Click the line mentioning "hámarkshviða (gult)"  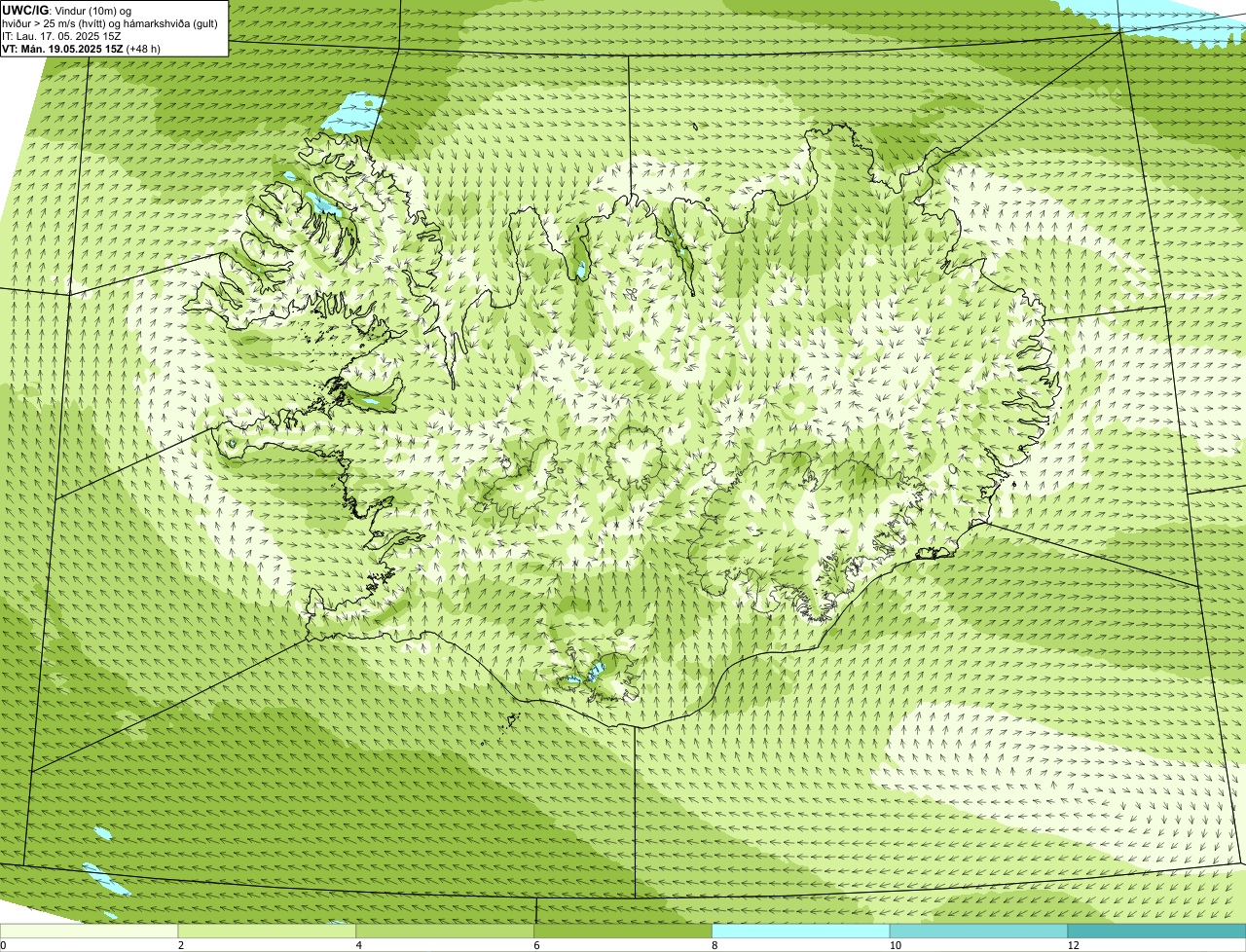pyautogui.click(x=110, y=23)
